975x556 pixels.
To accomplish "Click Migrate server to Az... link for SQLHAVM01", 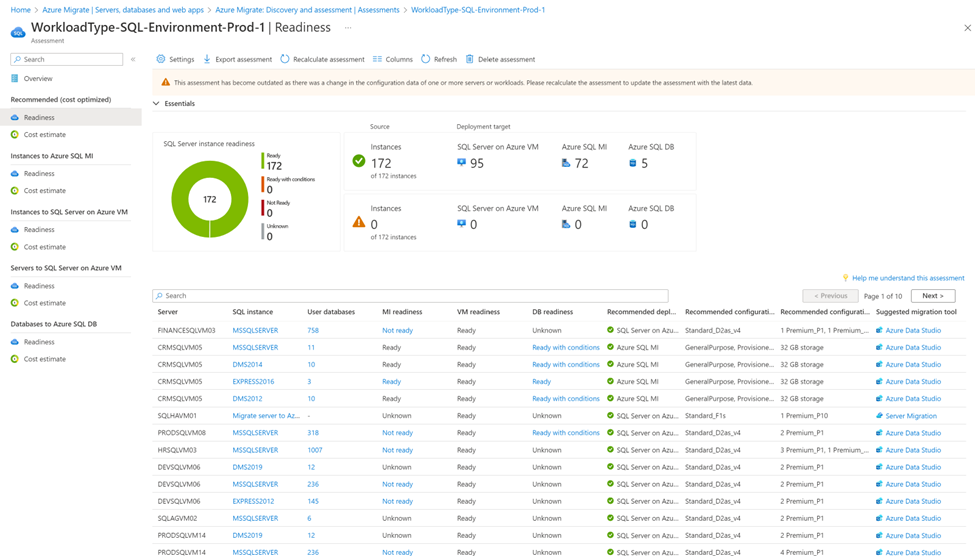I will (x=266, y=415).
